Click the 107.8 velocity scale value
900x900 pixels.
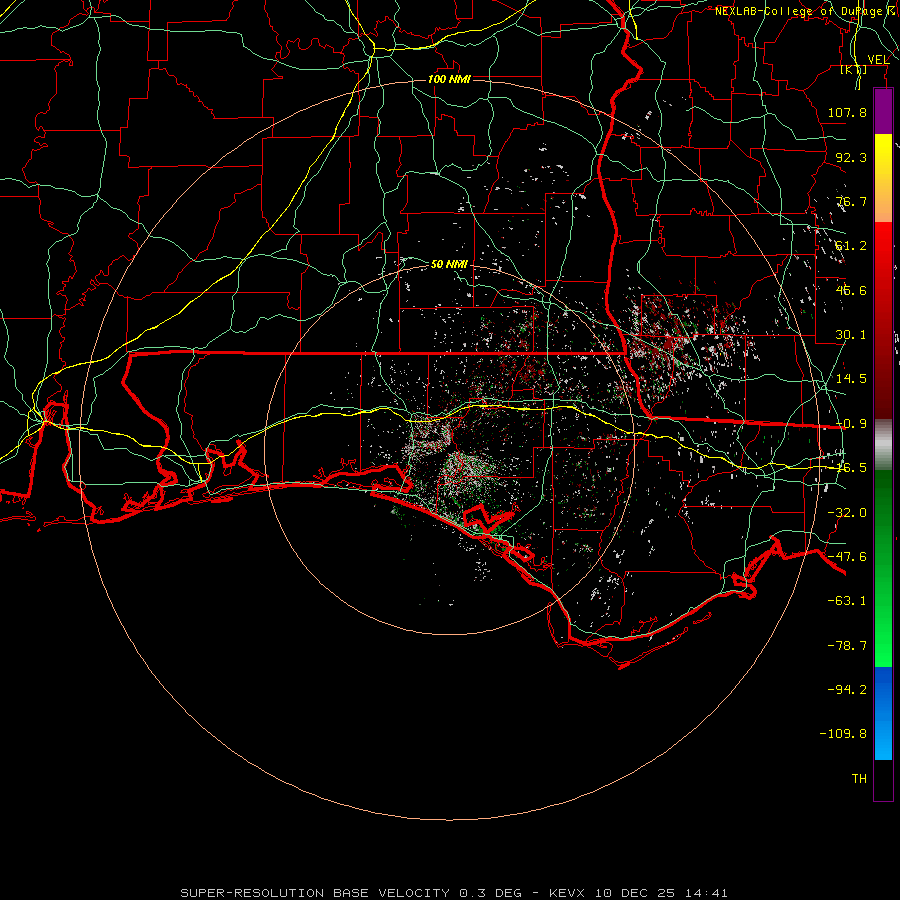[847, 112]
